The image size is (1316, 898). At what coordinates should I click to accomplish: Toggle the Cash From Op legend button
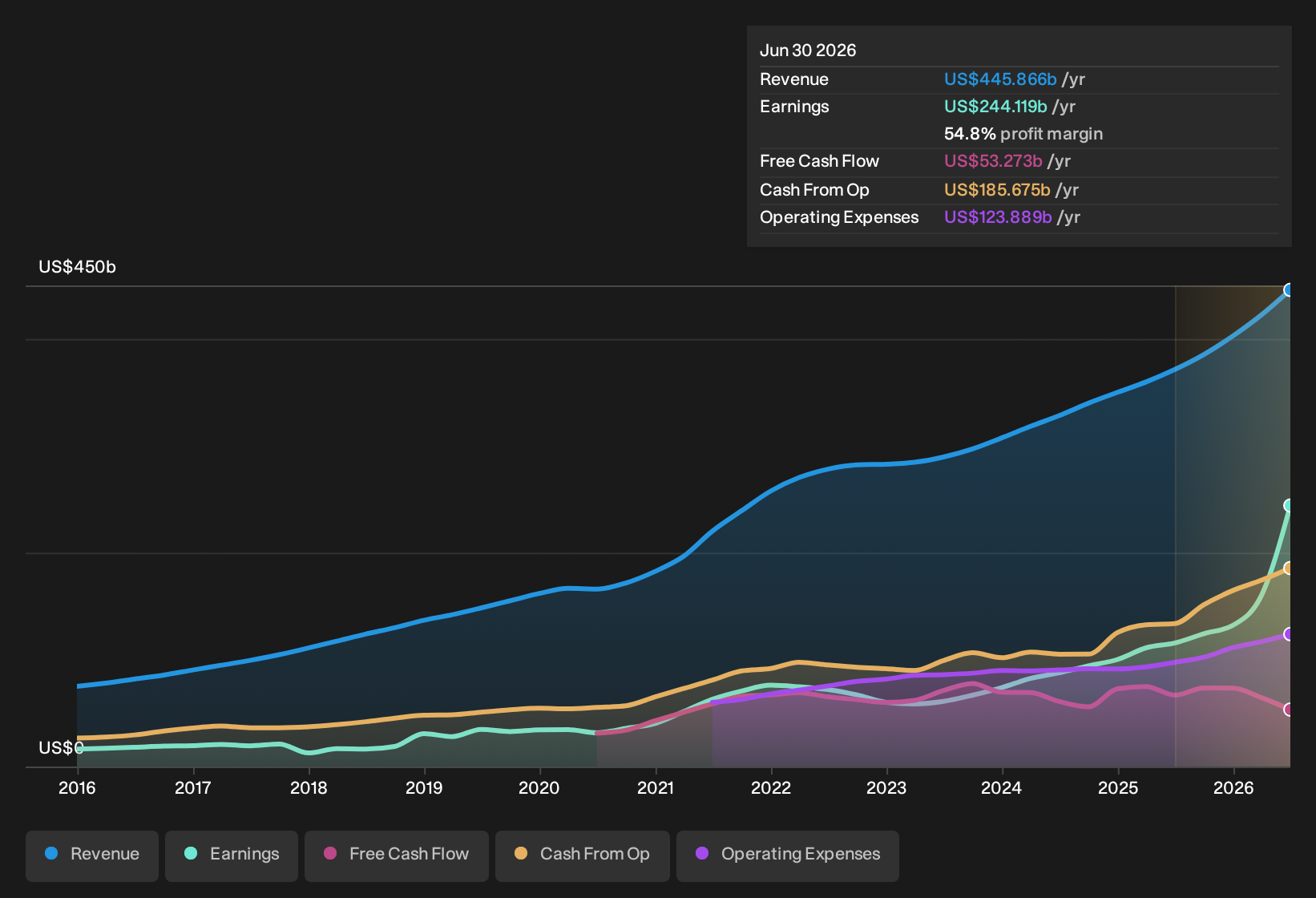(x=583, y=856)
